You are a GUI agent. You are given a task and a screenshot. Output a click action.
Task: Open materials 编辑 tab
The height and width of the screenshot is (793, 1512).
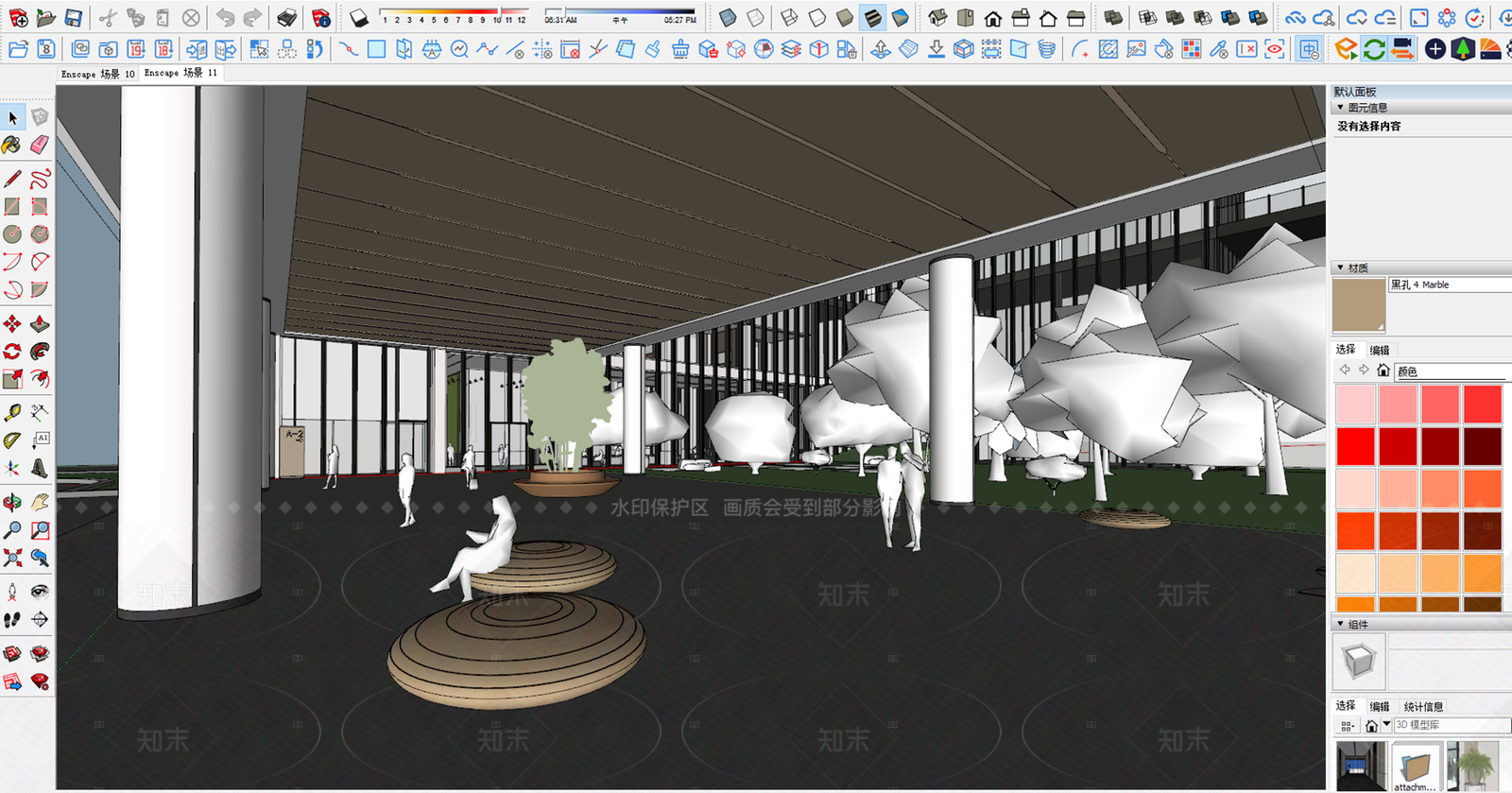coord(1380,351)
